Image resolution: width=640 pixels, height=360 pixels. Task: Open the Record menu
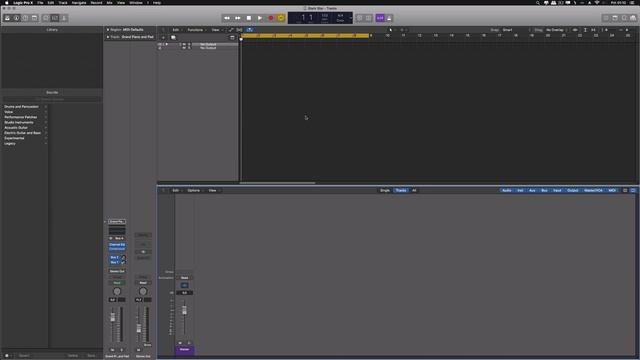(x=96, y=2)
